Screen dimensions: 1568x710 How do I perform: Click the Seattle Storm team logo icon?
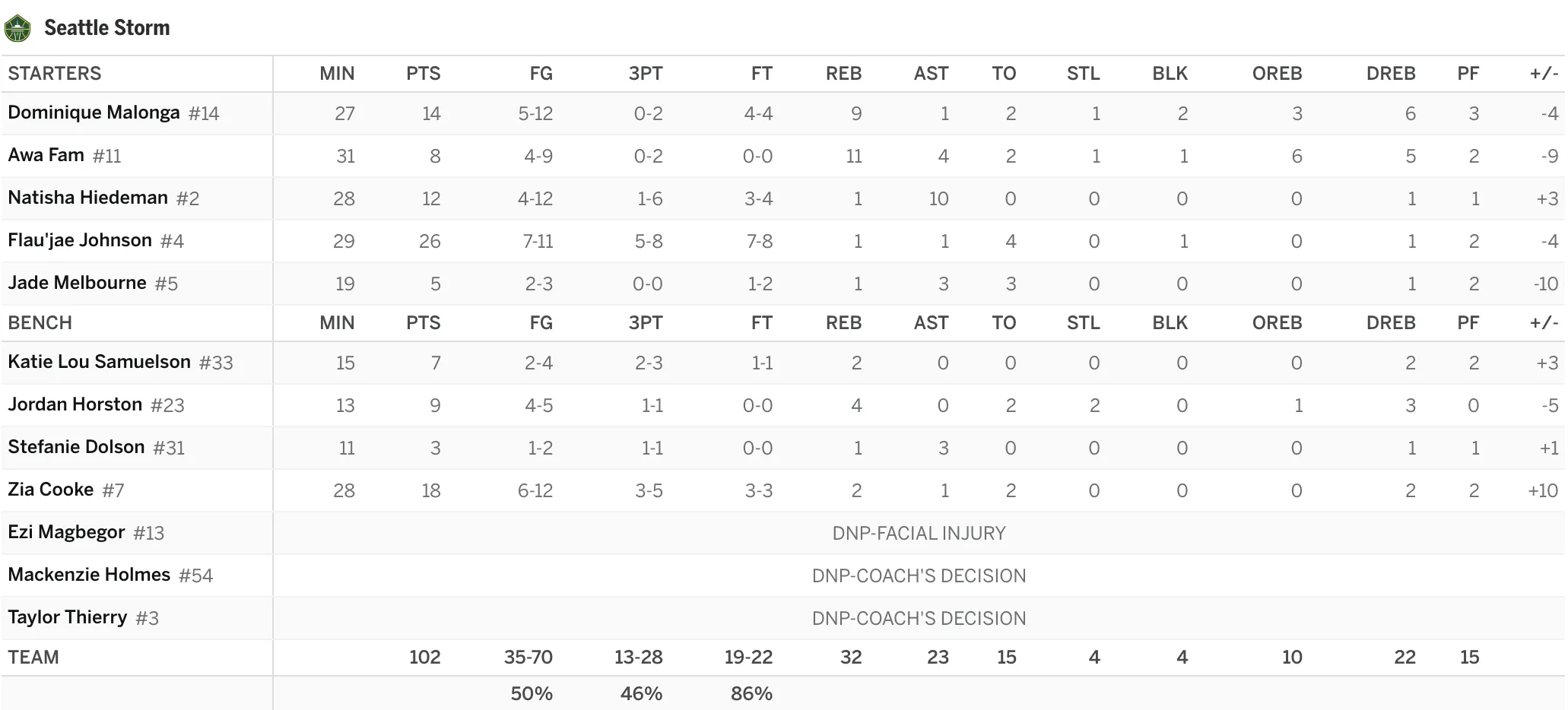point(17,28)
